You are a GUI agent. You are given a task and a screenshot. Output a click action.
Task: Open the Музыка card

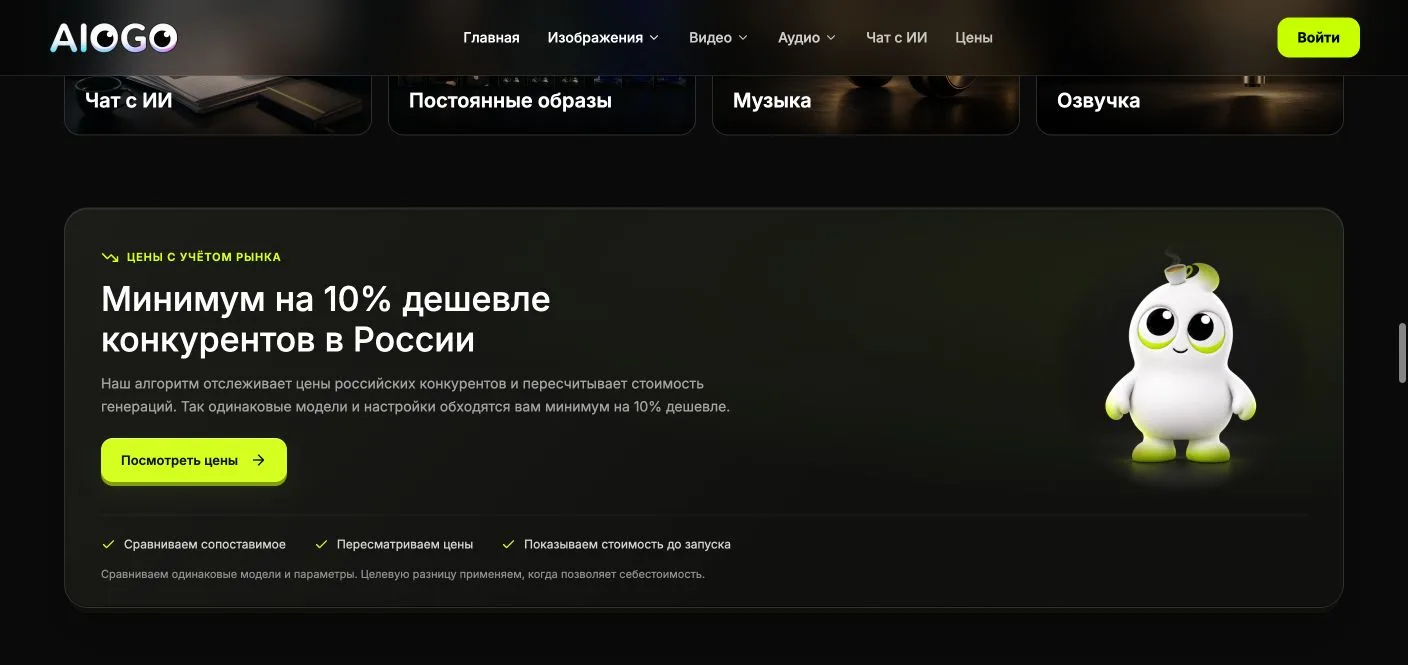click(866, 105)
